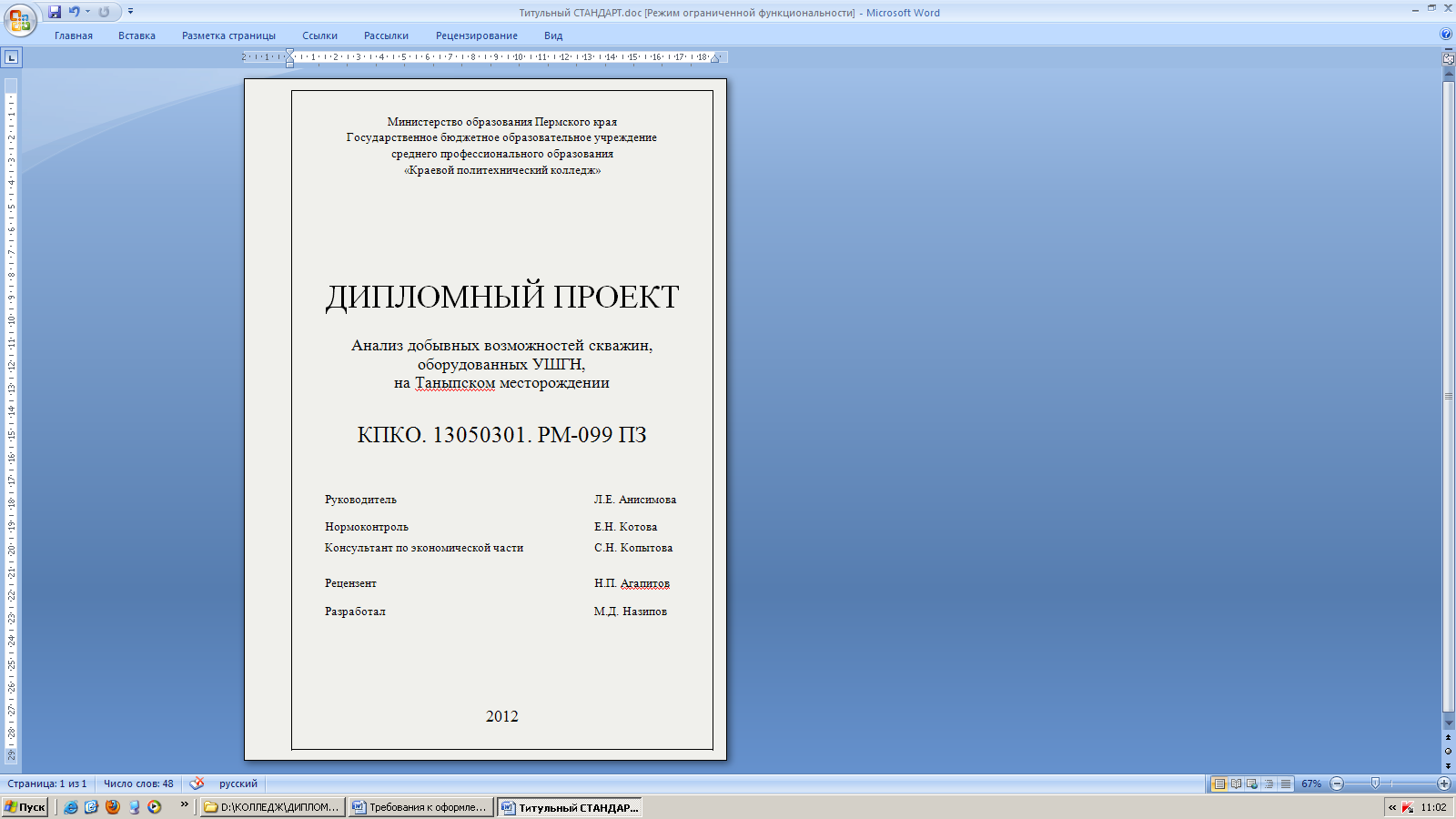Open the Ссылки ribbon tab
1456x819 pixels.
coord(319,35)
